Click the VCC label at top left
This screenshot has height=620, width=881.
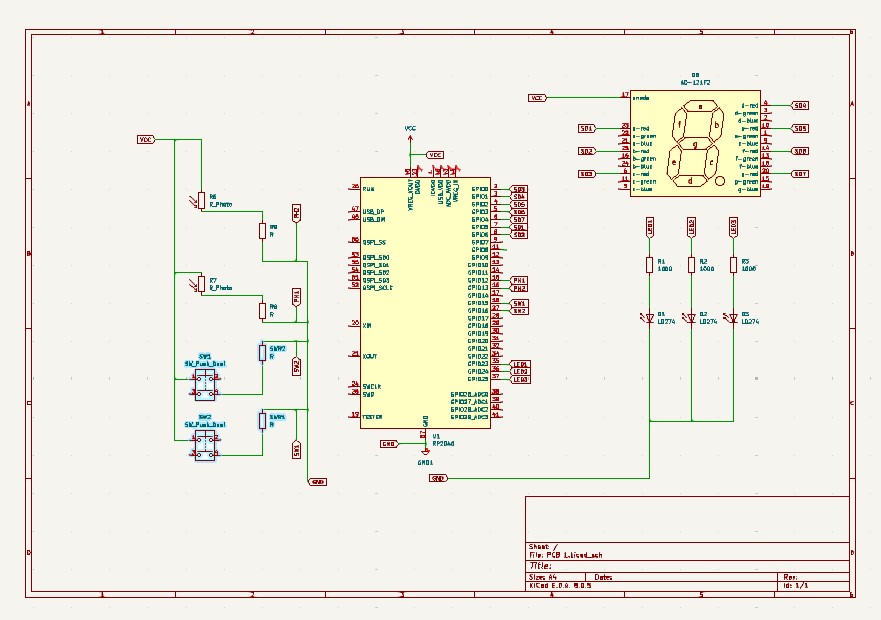tap(145, 140)
